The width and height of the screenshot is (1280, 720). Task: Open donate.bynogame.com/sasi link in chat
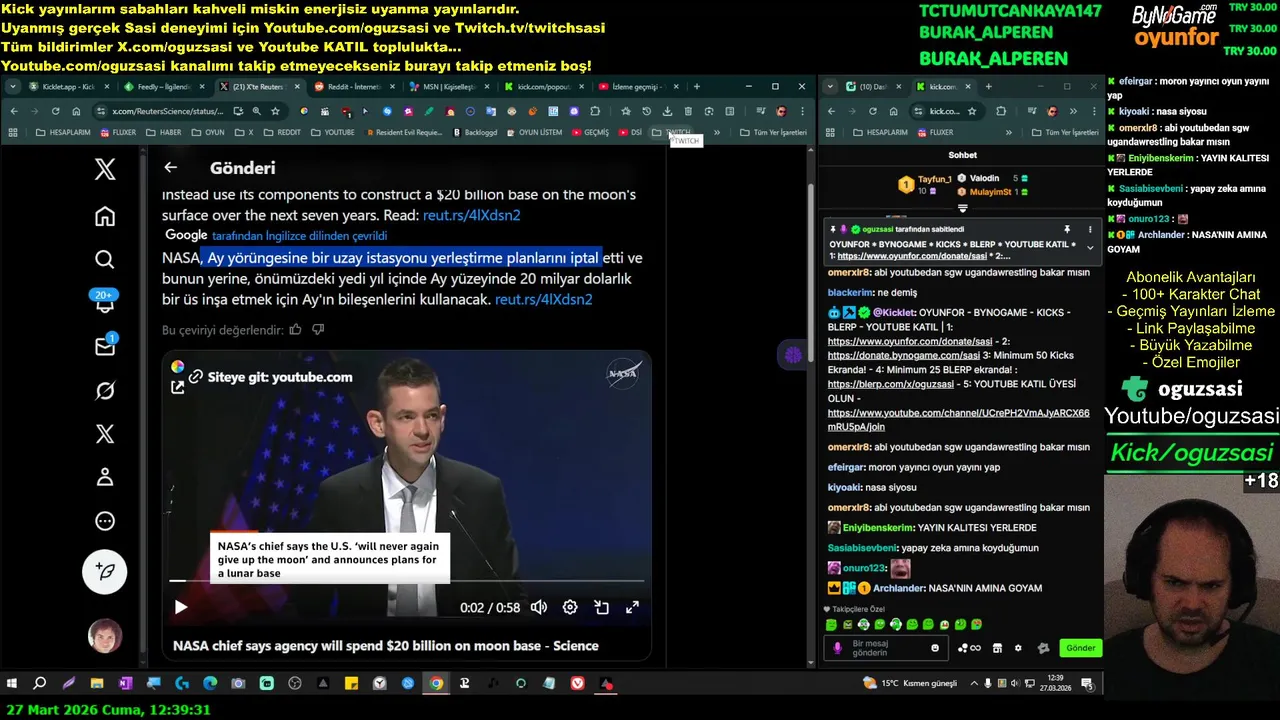904,355
